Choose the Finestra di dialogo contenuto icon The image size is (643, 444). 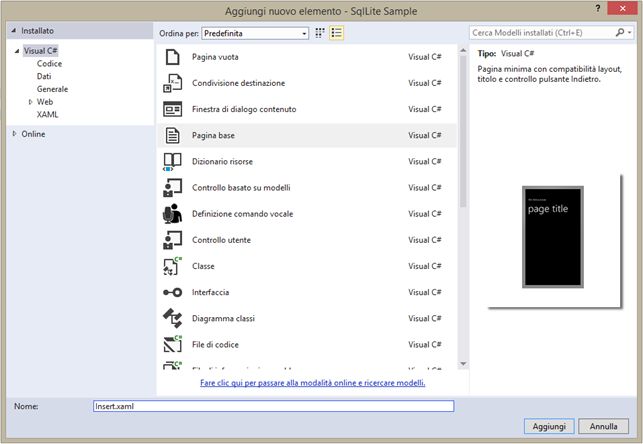point(172,109)
